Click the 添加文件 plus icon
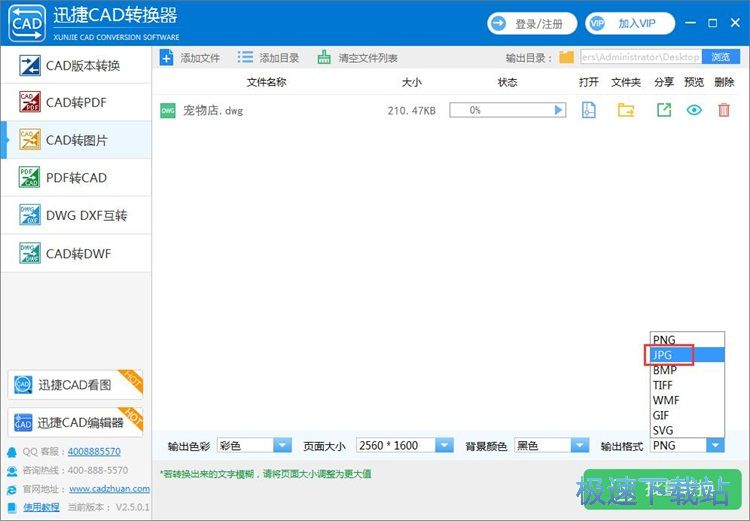 coord(166,58)
